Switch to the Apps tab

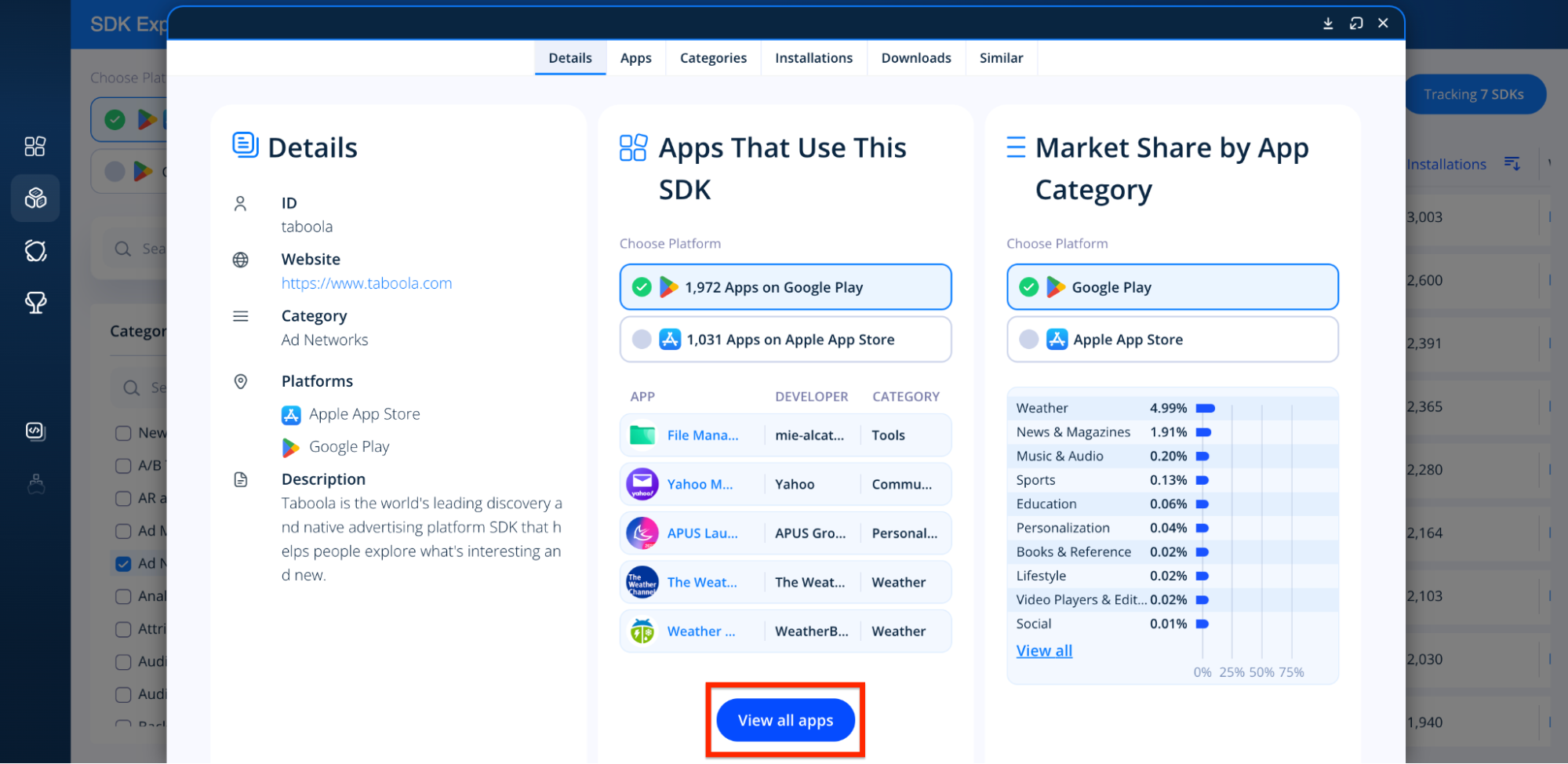click(636, 58)
